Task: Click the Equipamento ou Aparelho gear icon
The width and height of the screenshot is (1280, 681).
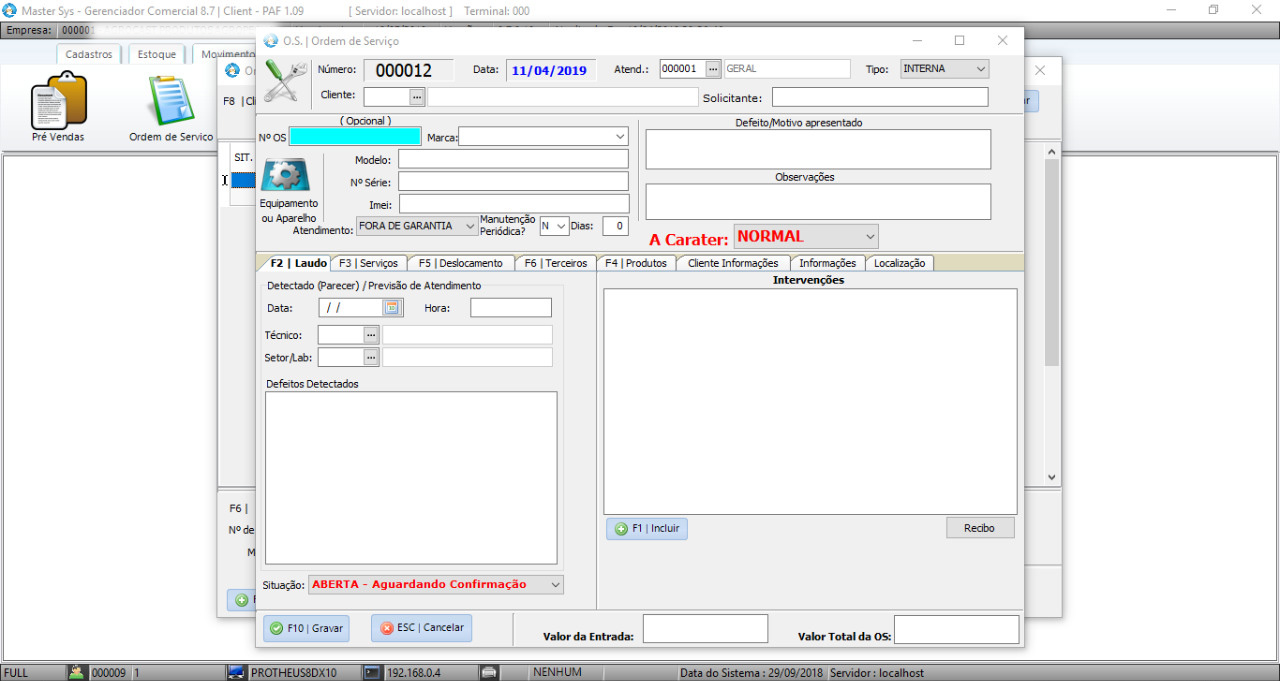Action: 285,174
